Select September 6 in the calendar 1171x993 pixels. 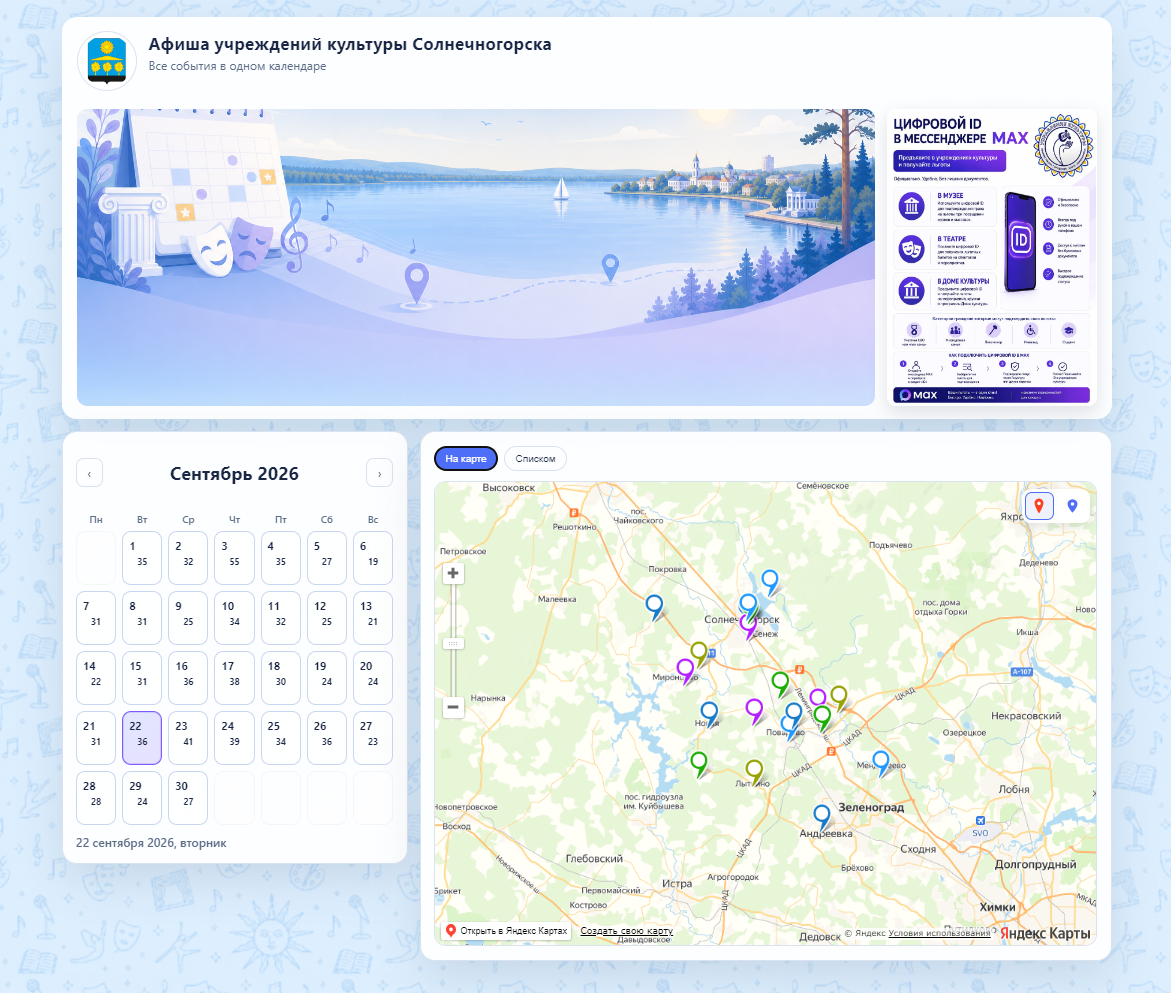[373, 558]
